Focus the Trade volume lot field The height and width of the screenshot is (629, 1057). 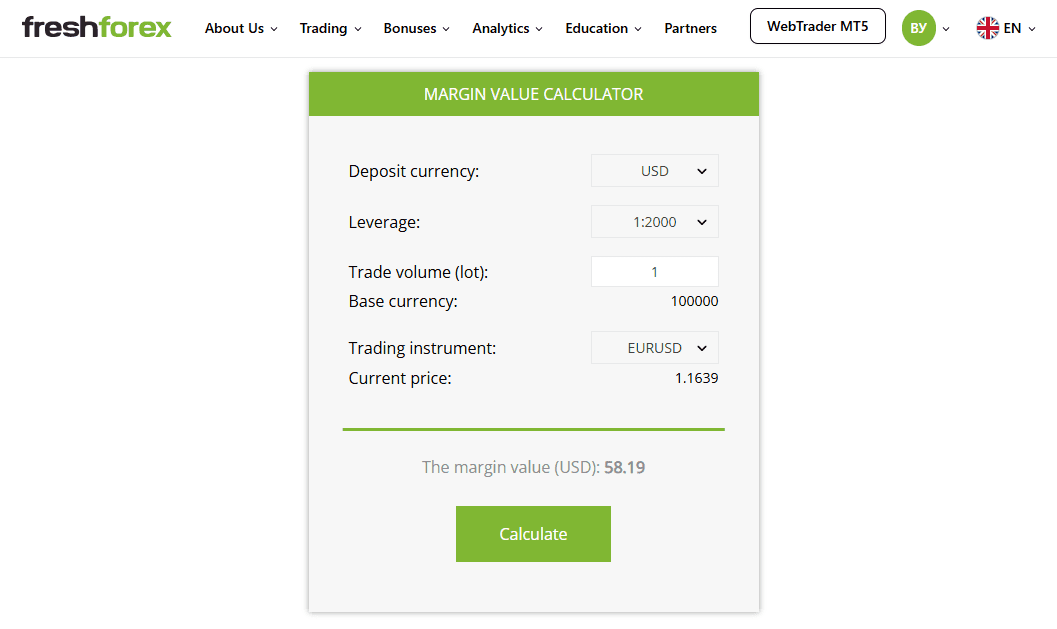pos(655,272)
